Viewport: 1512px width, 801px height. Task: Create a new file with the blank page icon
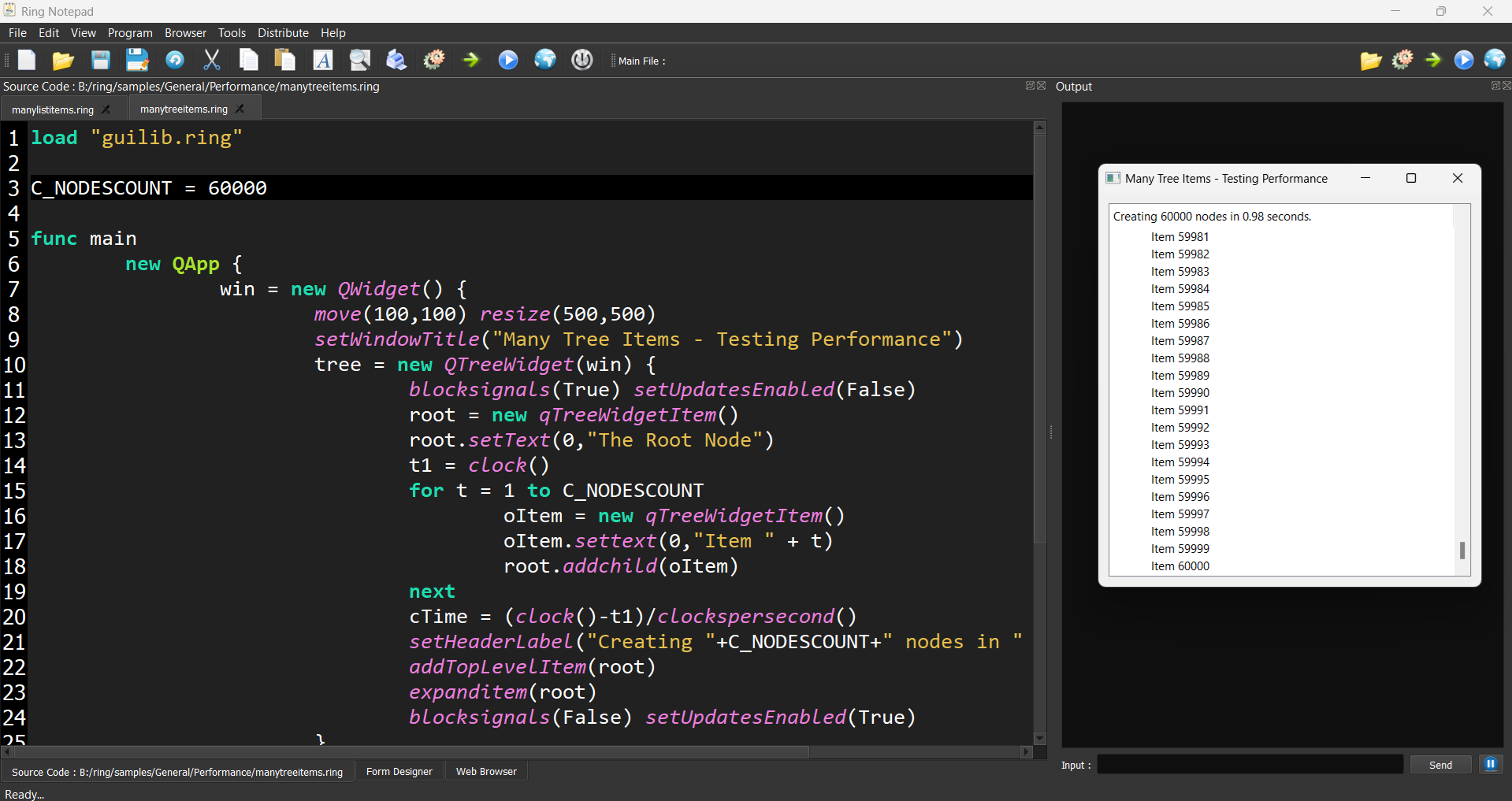(27, 61)
